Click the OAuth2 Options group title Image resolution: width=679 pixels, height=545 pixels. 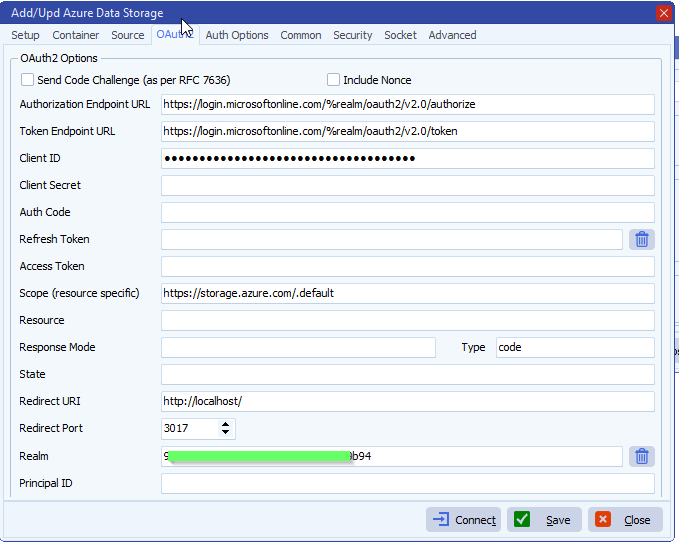coord(59,58)
